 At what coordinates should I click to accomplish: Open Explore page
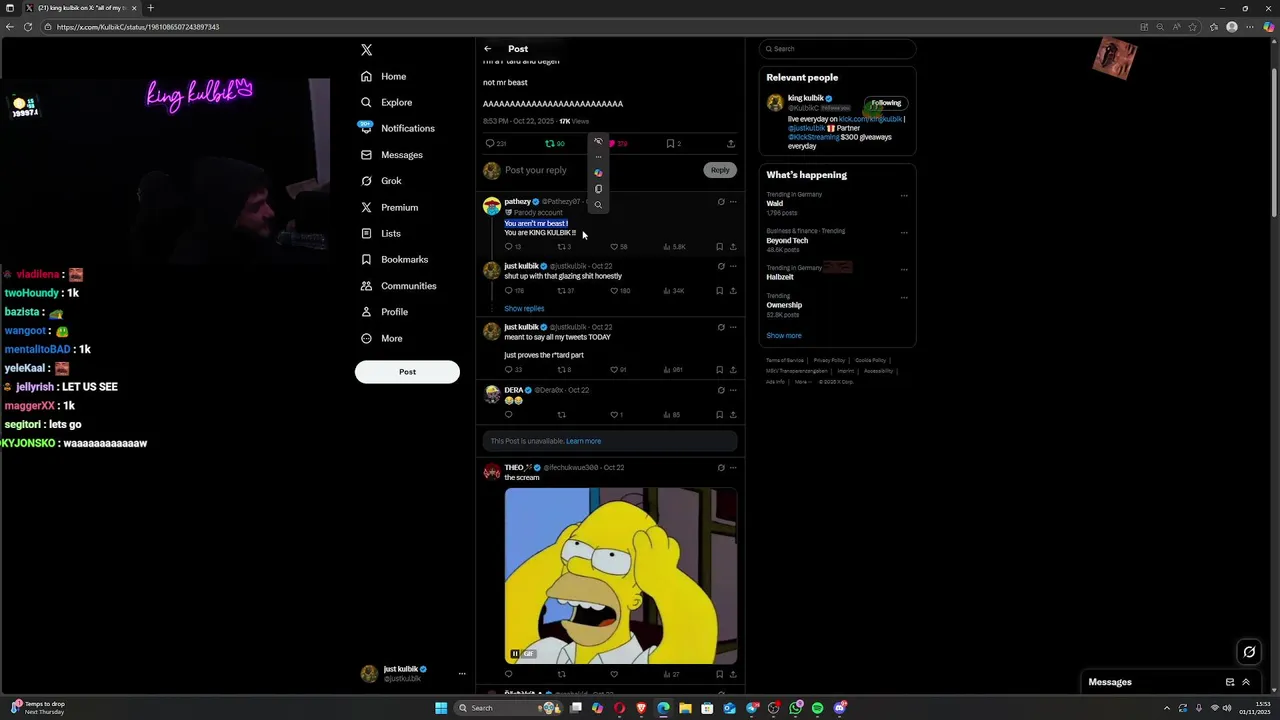click(386, 102)
